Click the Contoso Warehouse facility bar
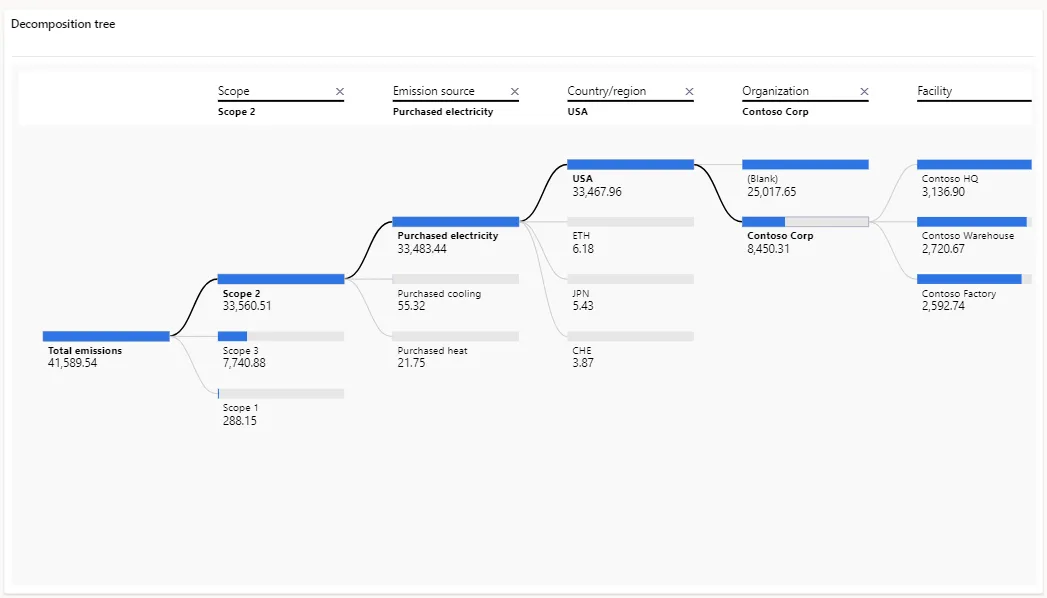The width and height of the screenshot is (1047, 598). 974,222
